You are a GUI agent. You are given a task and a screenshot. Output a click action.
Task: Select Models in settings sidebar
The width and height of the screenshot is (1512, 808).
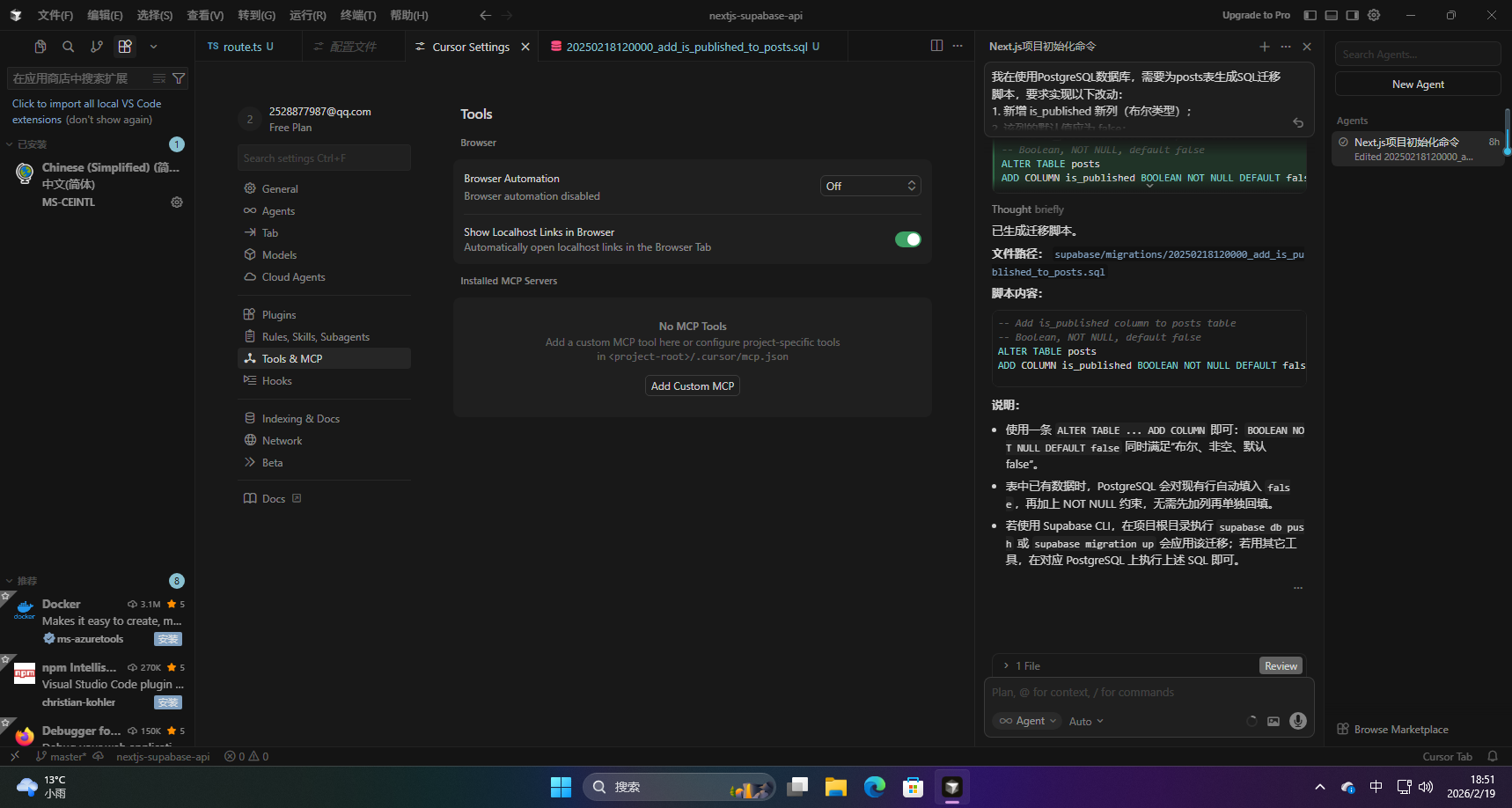pyautogui.click(x=279, y=255)
